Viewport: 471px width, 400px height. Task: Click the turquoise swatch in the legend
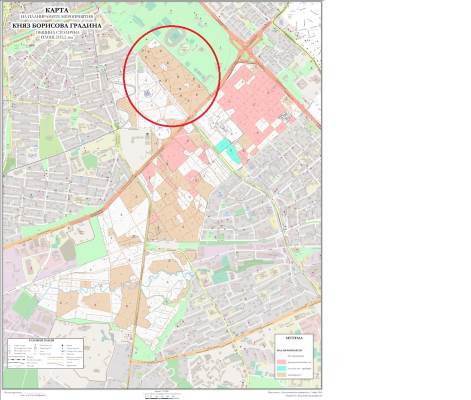tap(282, 368)
